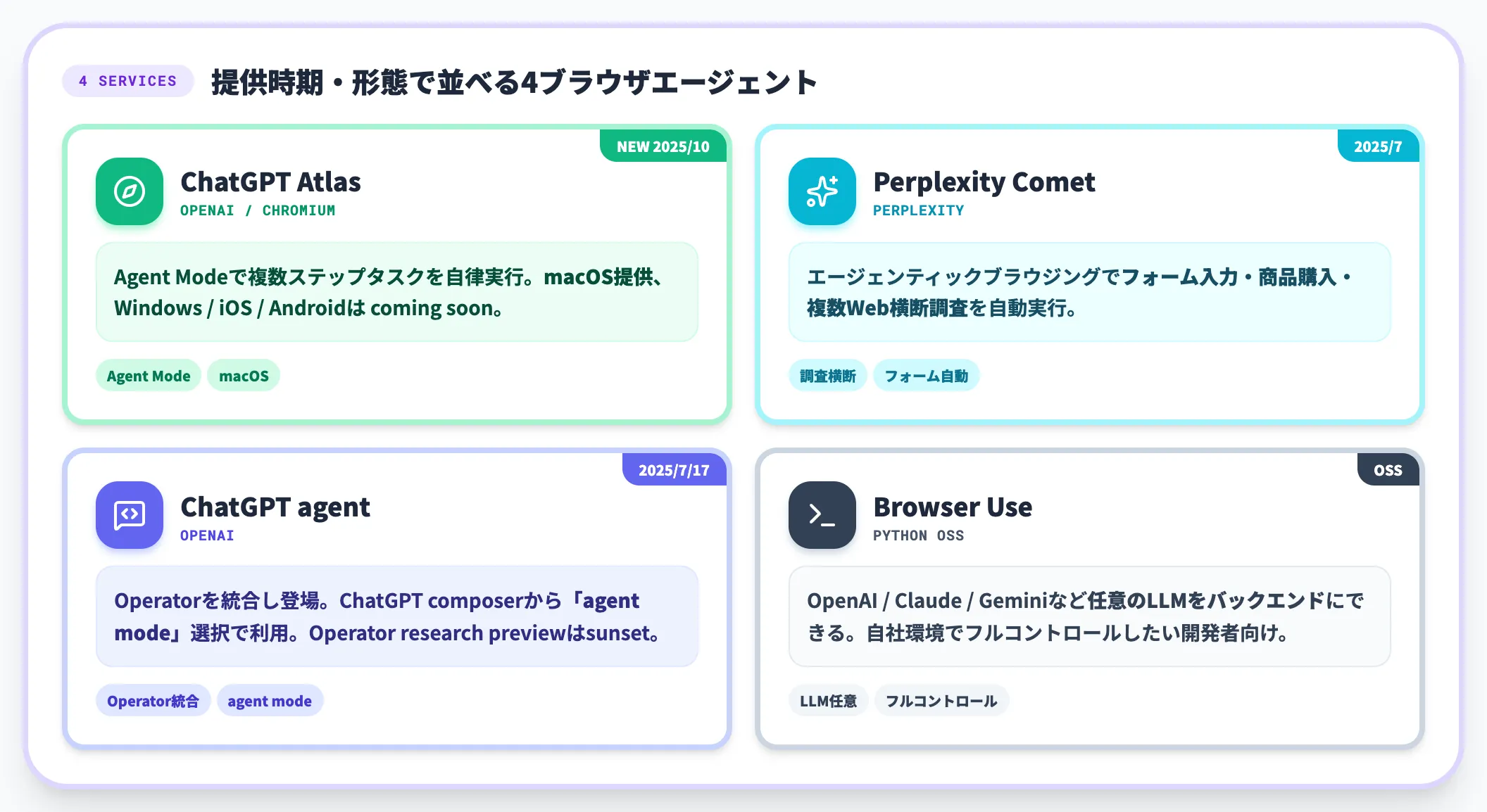Click the PERPLEXITY subtitle
Image resolution: width=1487 pixels, height=812 pixels.
(919, 210)
